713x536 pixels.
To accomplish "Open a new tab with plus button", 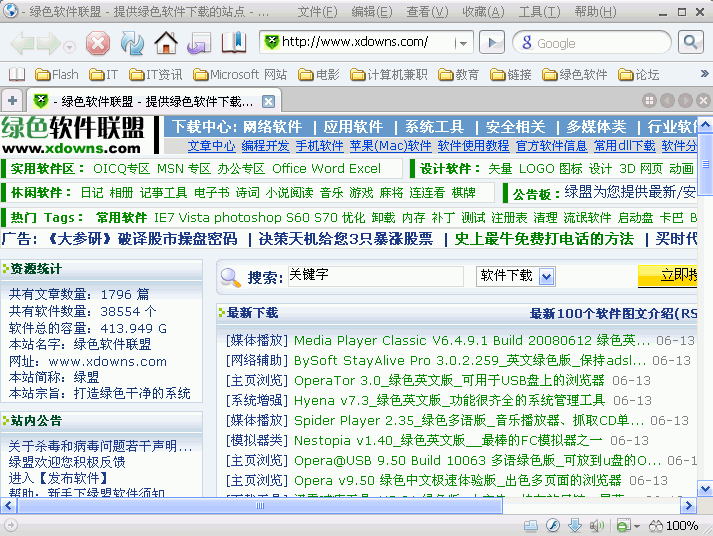I will (x=12, y=100).
